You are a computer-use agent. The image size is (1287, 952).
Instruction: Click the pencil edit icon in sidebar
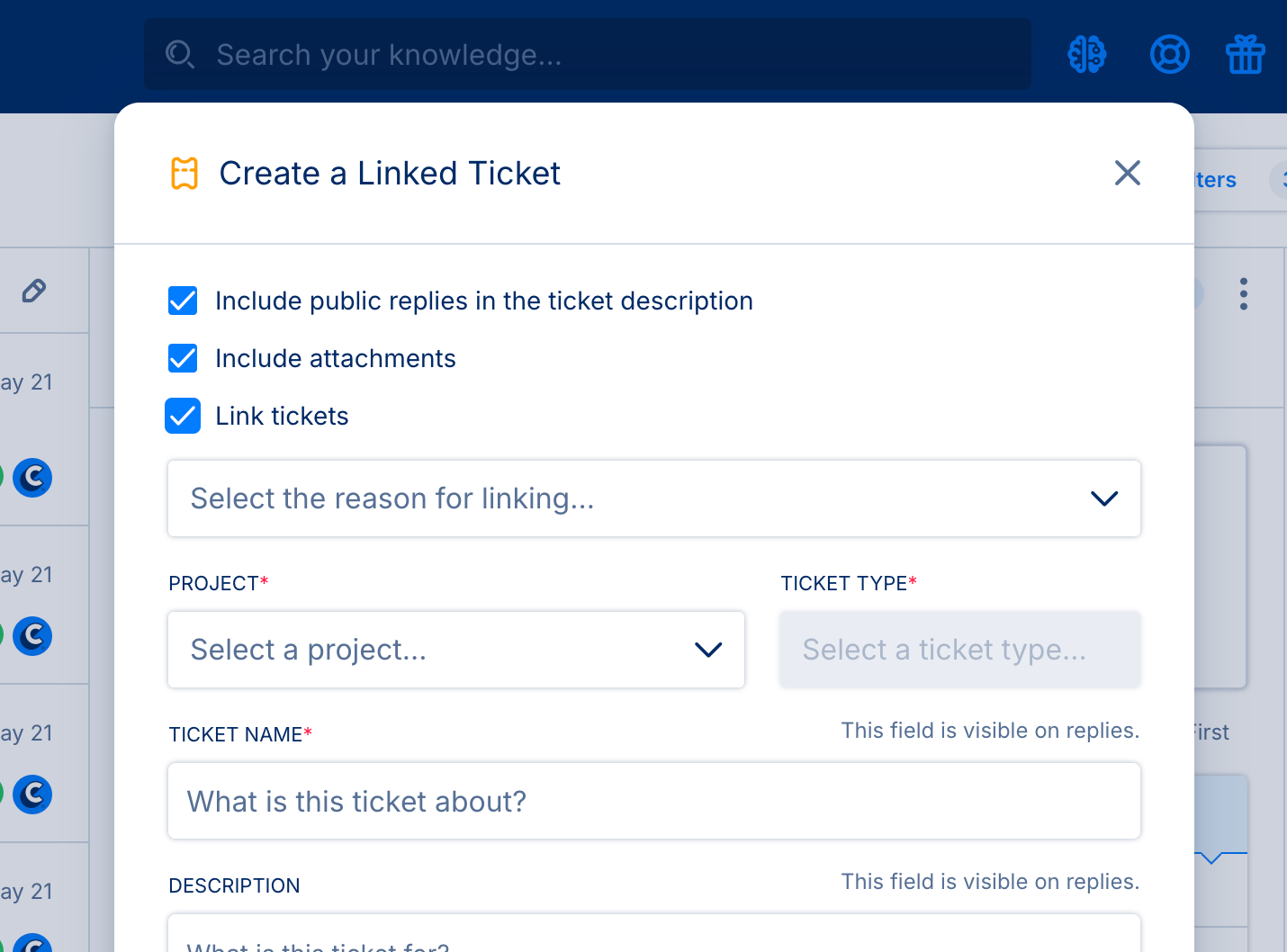coord(34,291)
